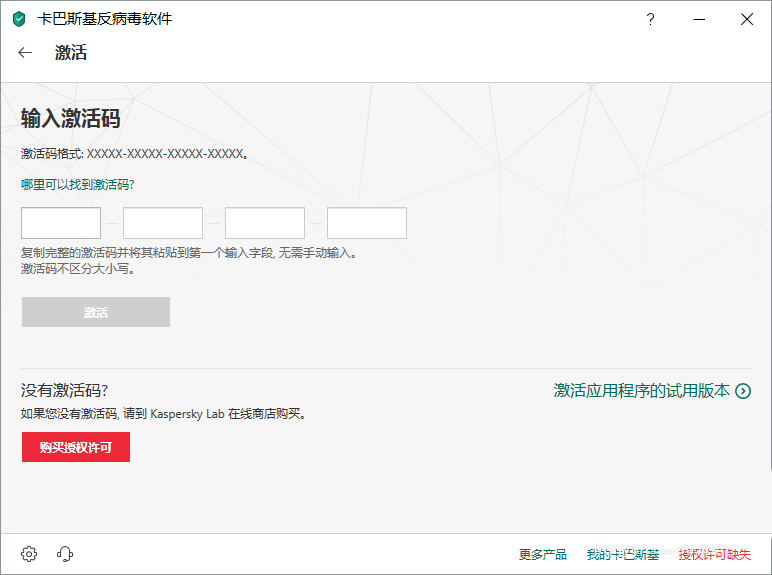Image resolution: width=772 pixels, height=575 pixels.
Task: Click the circled arrow beside trial version link
Action: pyautogui.click(x=743, y=391)
